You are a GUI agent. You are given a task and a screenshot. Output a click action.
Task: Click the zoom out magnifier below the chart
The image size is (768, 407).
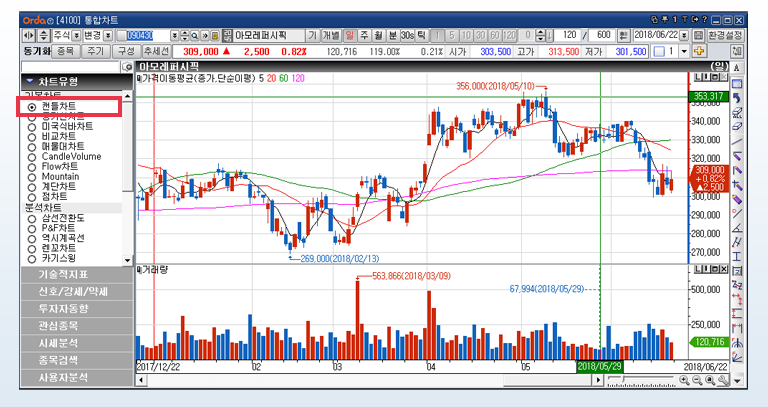(x=697, y=380)
